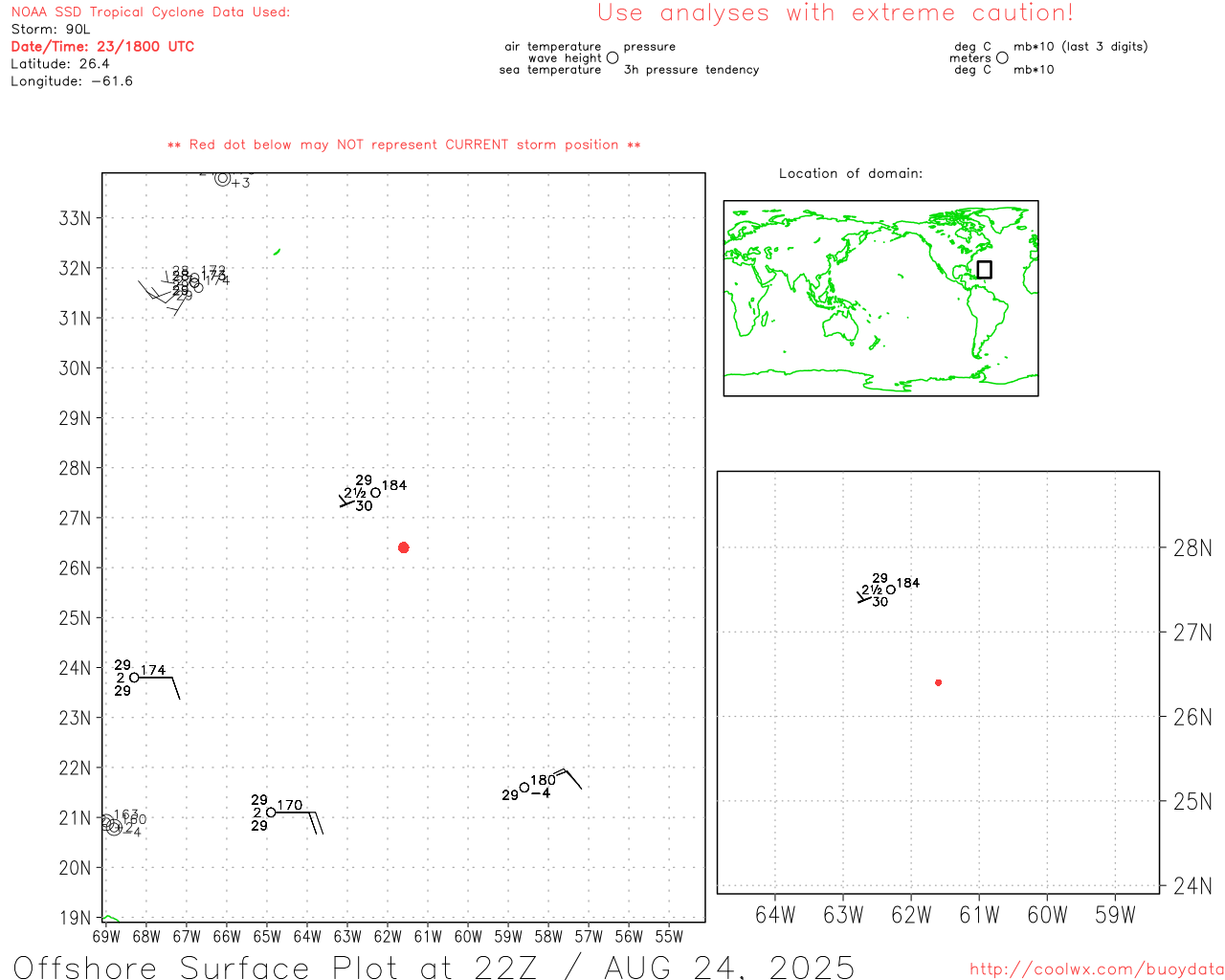Click the wind barb on the 170 station
This screenshot has width=1225, height=980.
[x=300, y=821]
